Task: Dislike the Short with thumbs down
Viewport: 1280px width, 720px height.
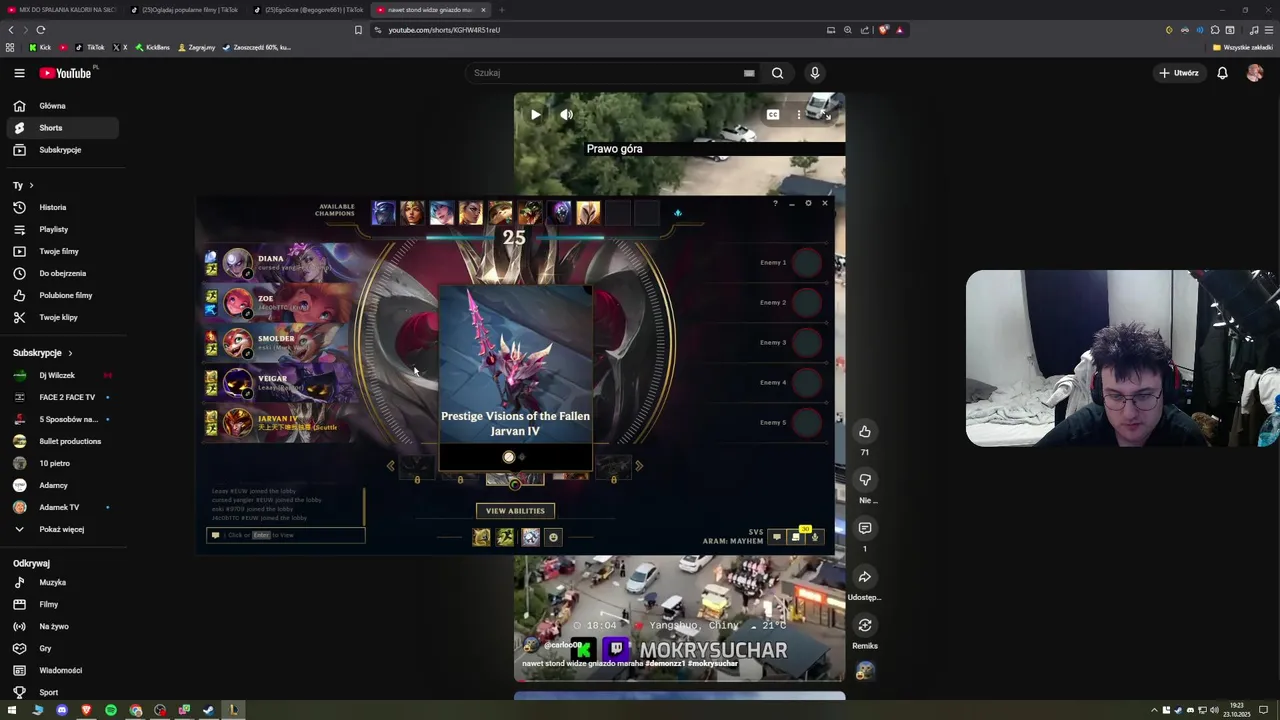Action: [865, 480]
